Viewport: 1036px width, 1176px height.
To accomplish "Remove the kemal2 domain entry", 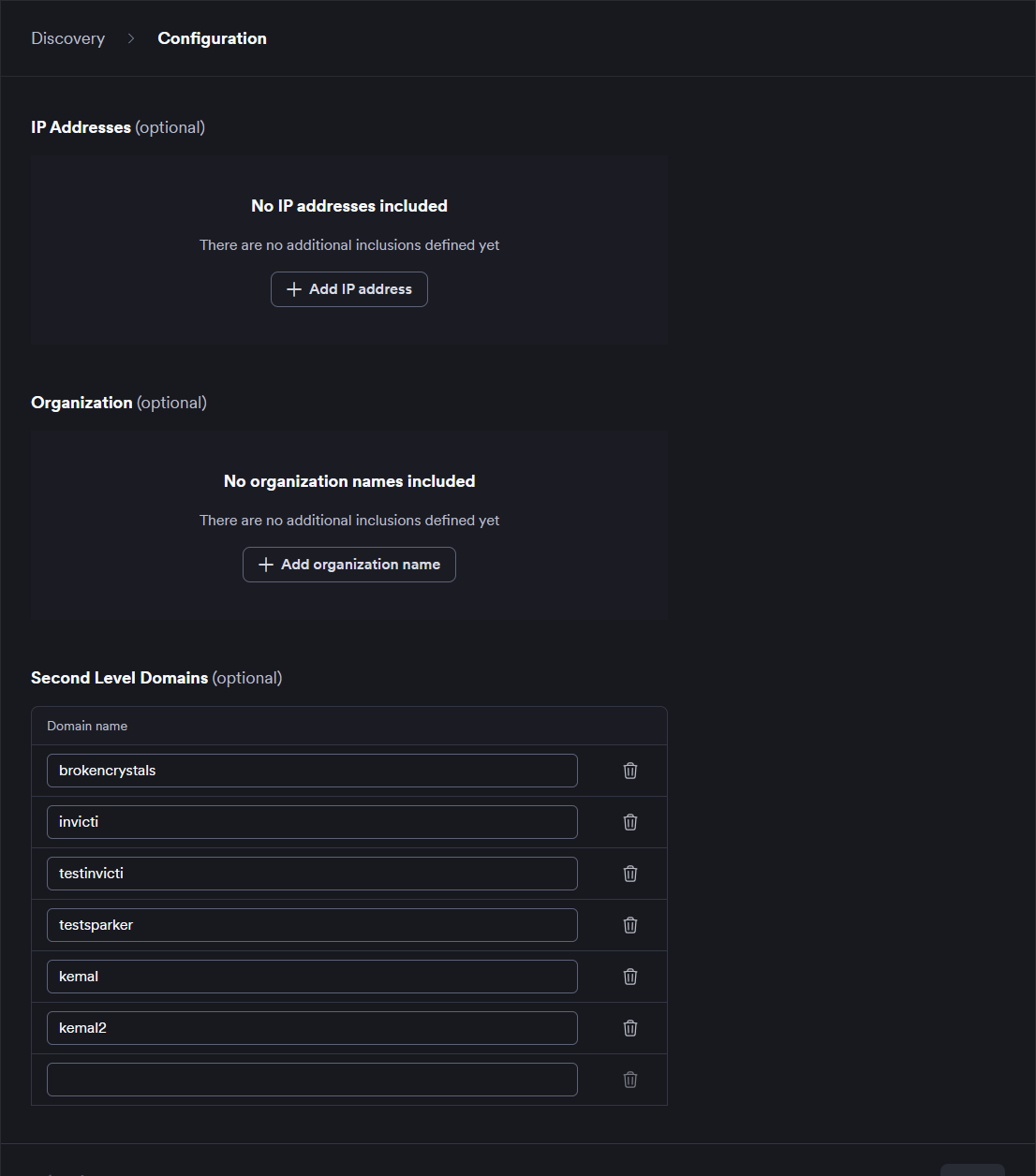I will pos(630,1028).
